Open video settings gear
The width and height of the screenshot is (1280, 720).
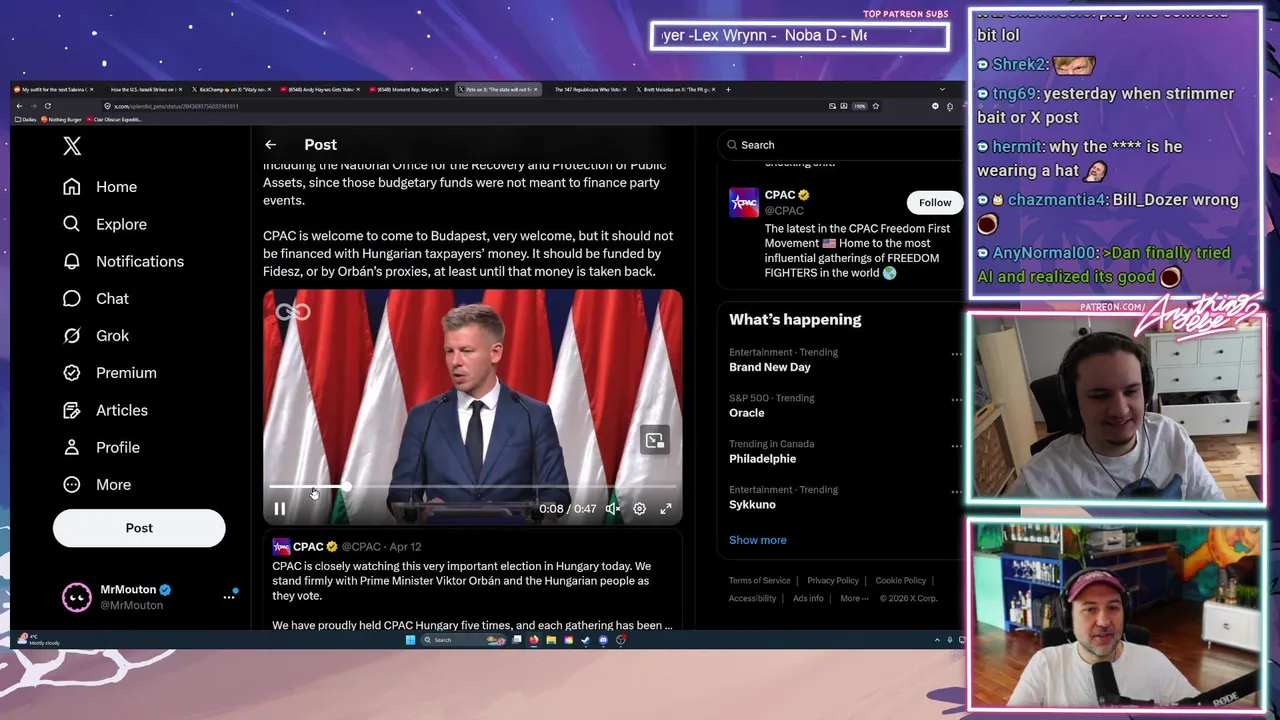[639, 509]
